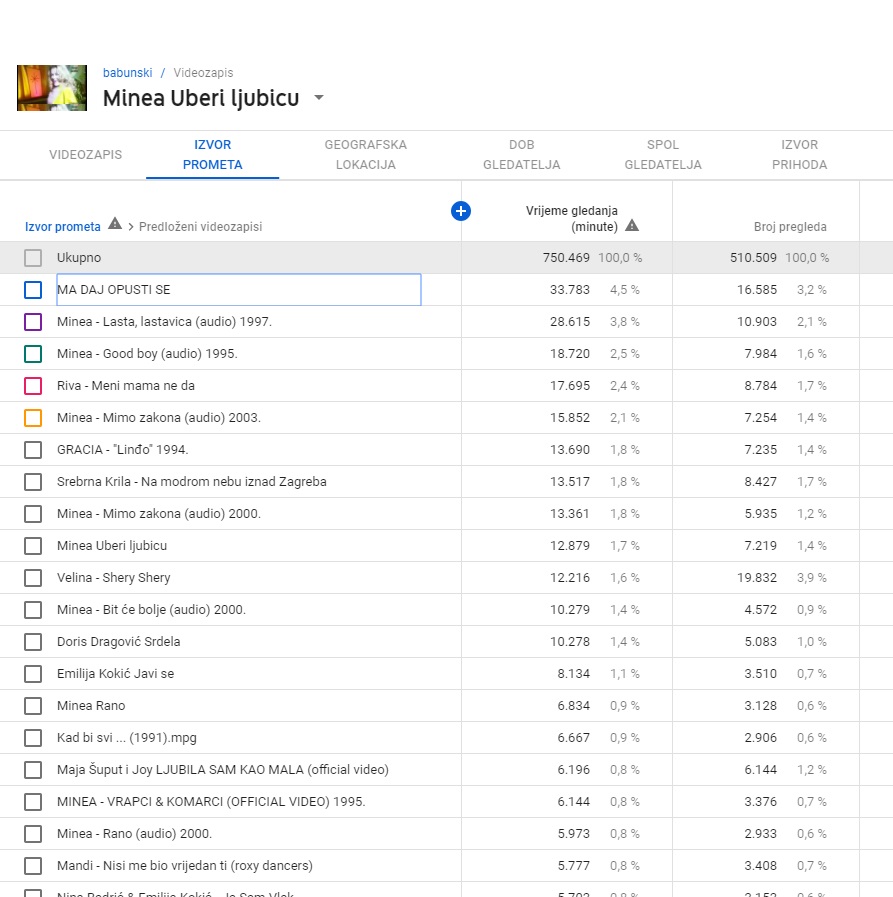
Task: Toggle the Ukupno checkbox
Action: pos(33,257)
